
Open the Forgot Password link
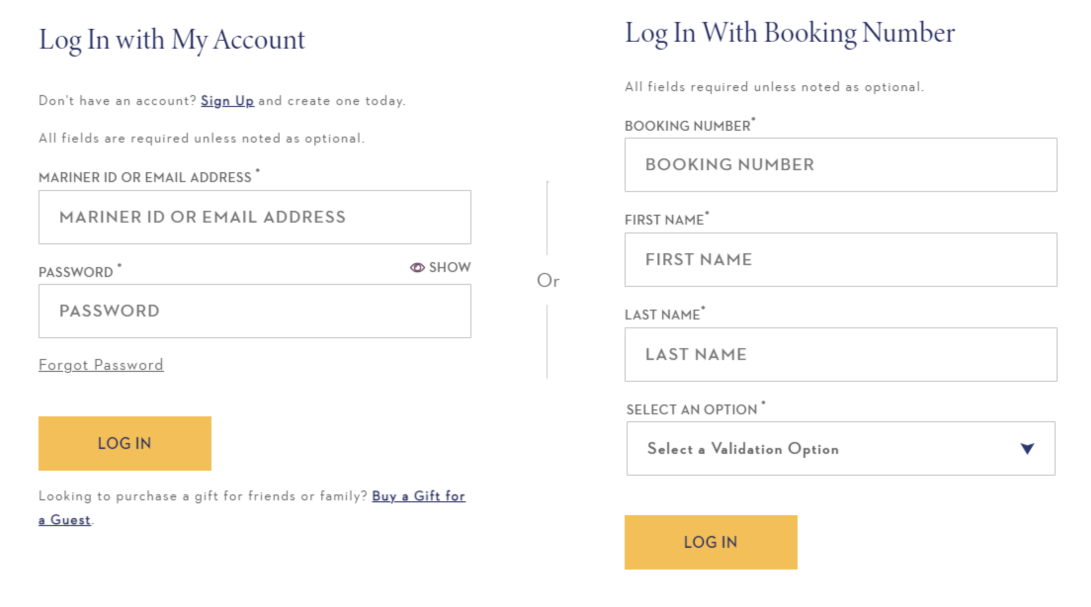[101, 365]
